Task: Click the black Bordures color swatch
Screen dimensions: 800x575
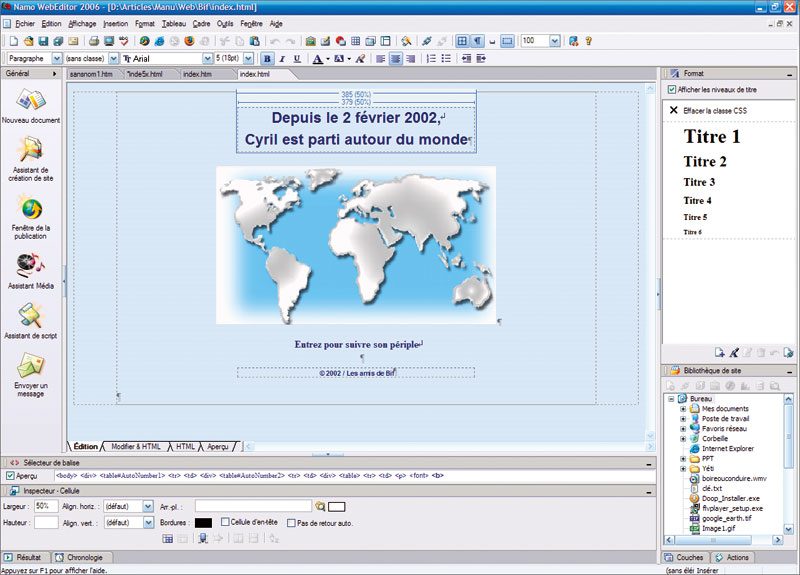Action: tap(203, 522)
